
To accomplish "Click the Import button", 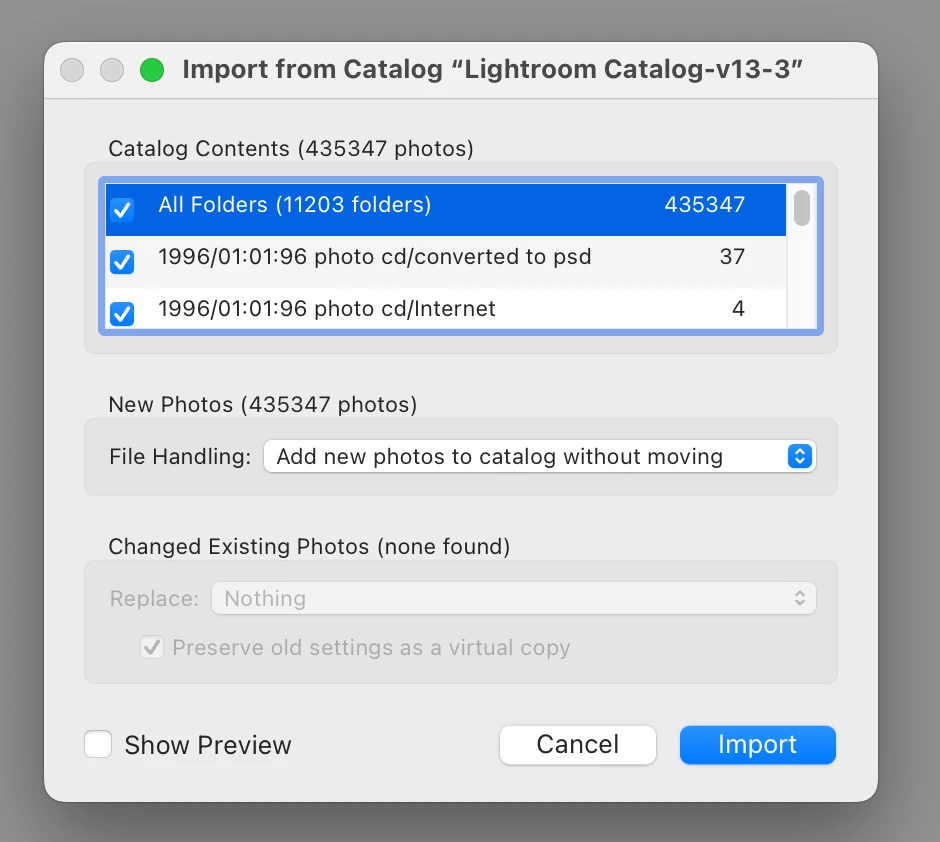I will pyautogui.click(x=758, y=744).
